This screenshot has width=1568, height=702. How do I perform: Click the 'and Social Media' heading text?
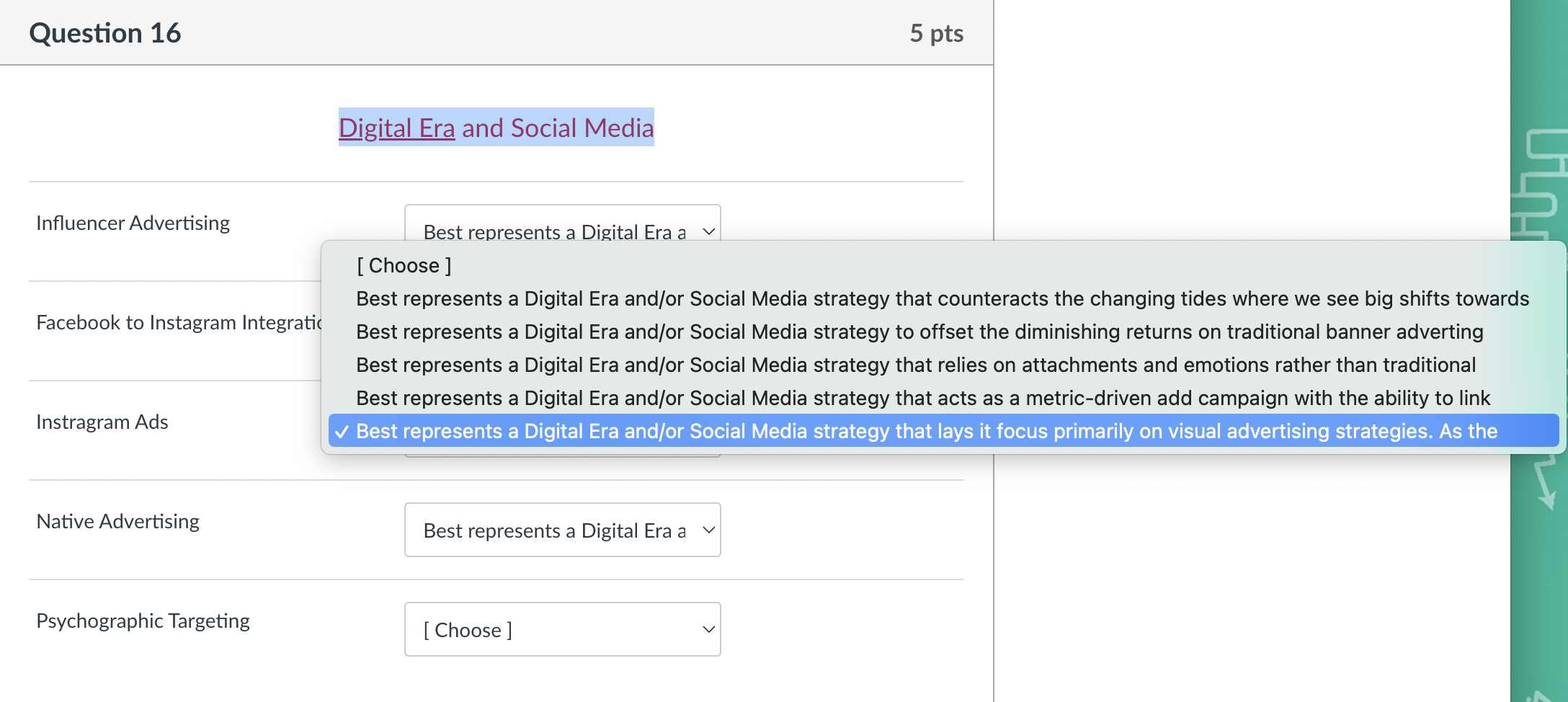558,128
